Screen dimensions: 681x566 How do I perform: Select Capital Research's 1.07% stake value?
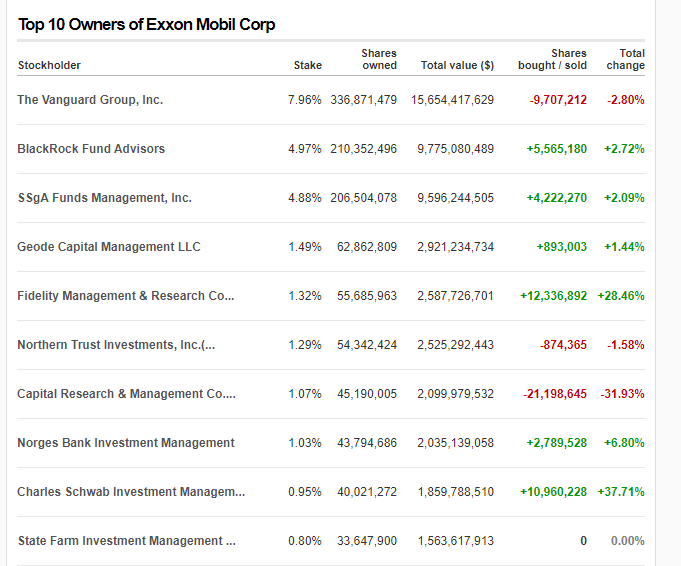[x=305, y=394]
